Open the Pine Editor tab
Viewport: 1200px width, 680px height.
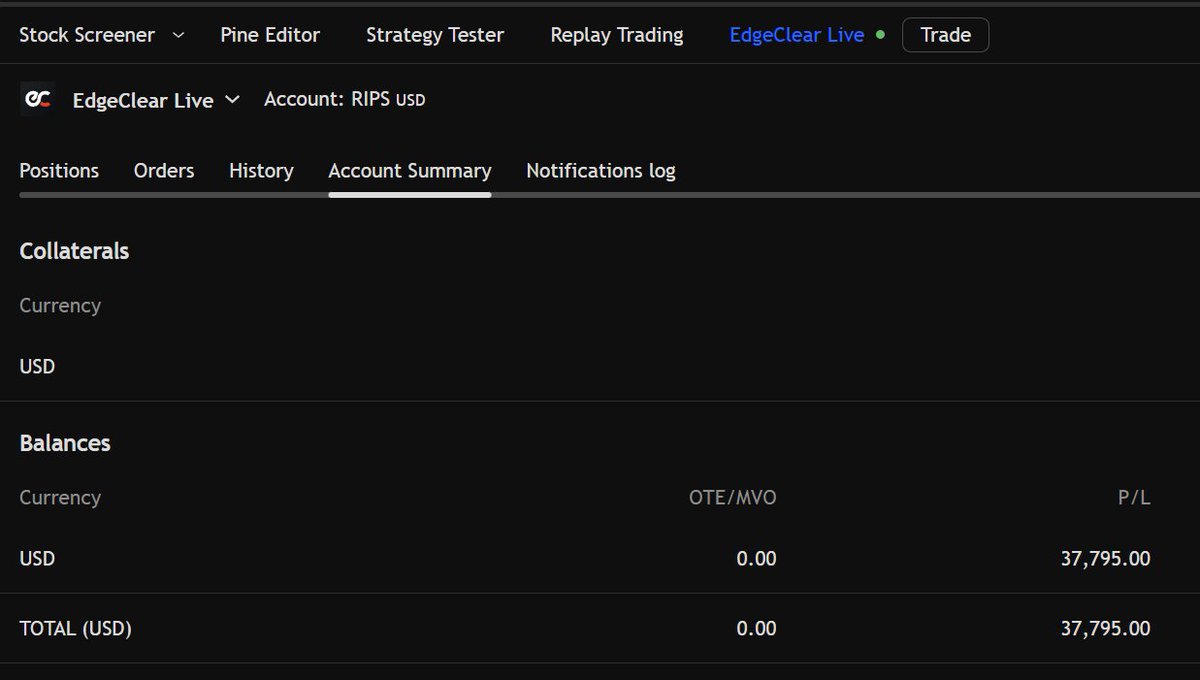(x=270, y=35)
